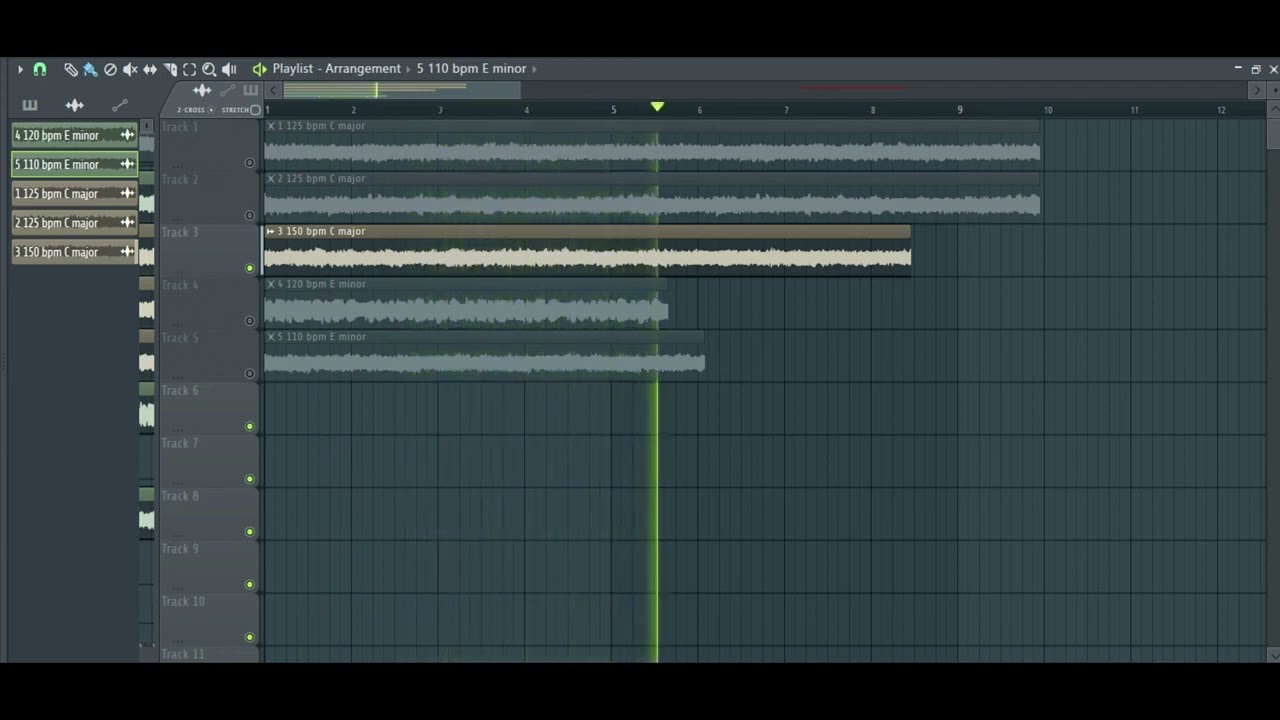1280x720 pixels.
Task: Click the horizontal scrollbar left arrow
Action: 272,90
